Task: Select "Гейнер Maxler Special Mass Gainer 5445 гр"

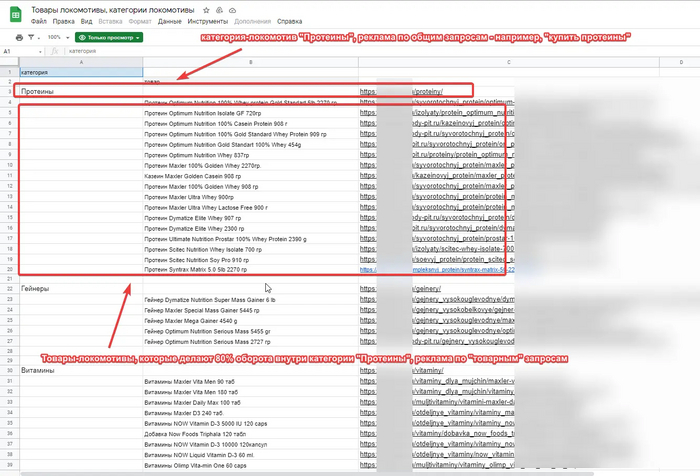Action: (x=250, y=310)
